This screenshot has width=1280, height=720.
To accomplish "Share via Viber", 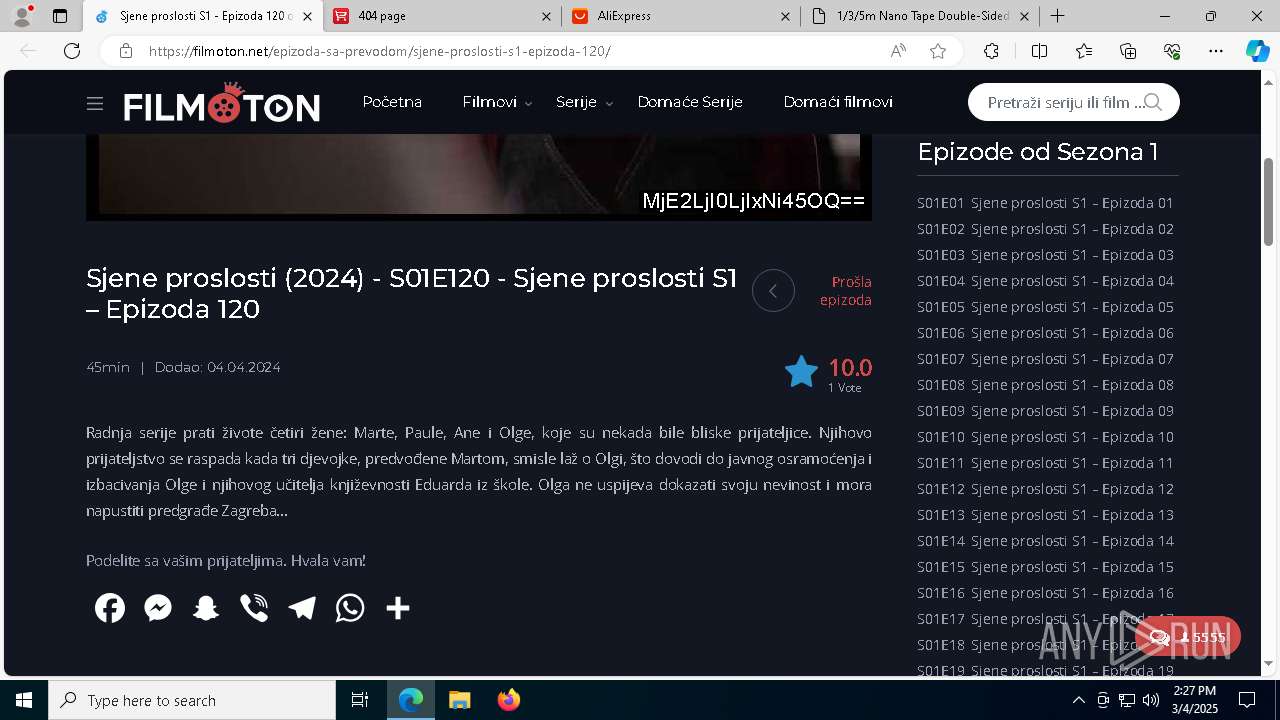I will pos(254,608).
